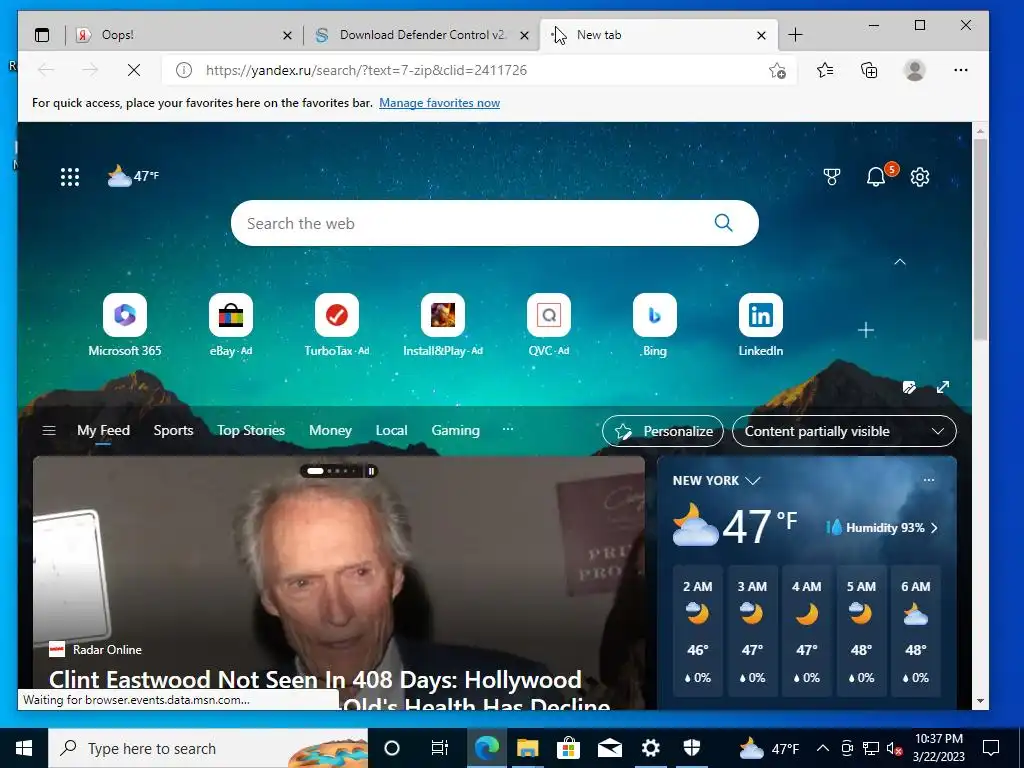Open the 2 AM hourly forecast

(x=697, y=632)
